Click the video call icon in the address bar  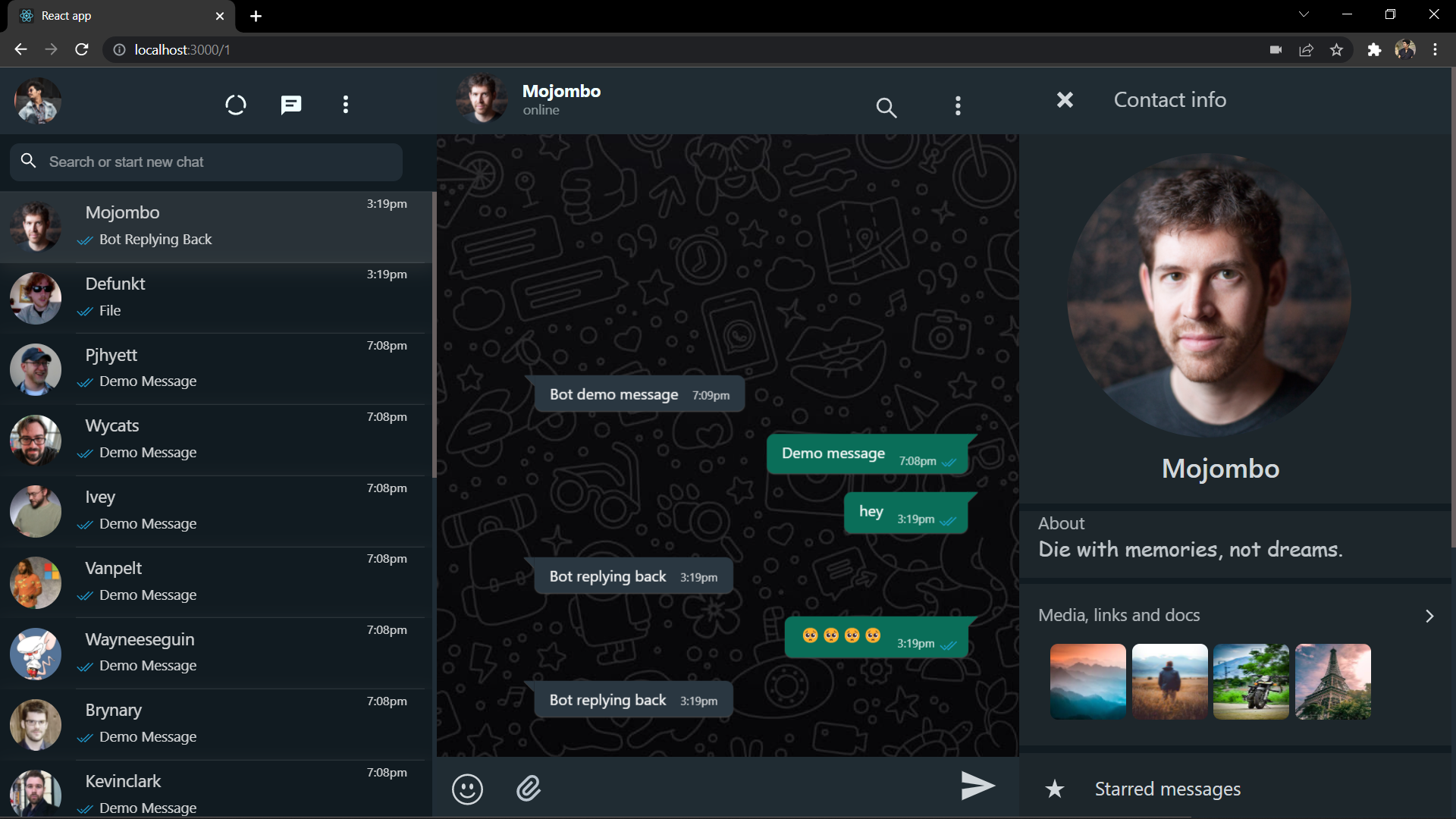tap(1276, 49)
